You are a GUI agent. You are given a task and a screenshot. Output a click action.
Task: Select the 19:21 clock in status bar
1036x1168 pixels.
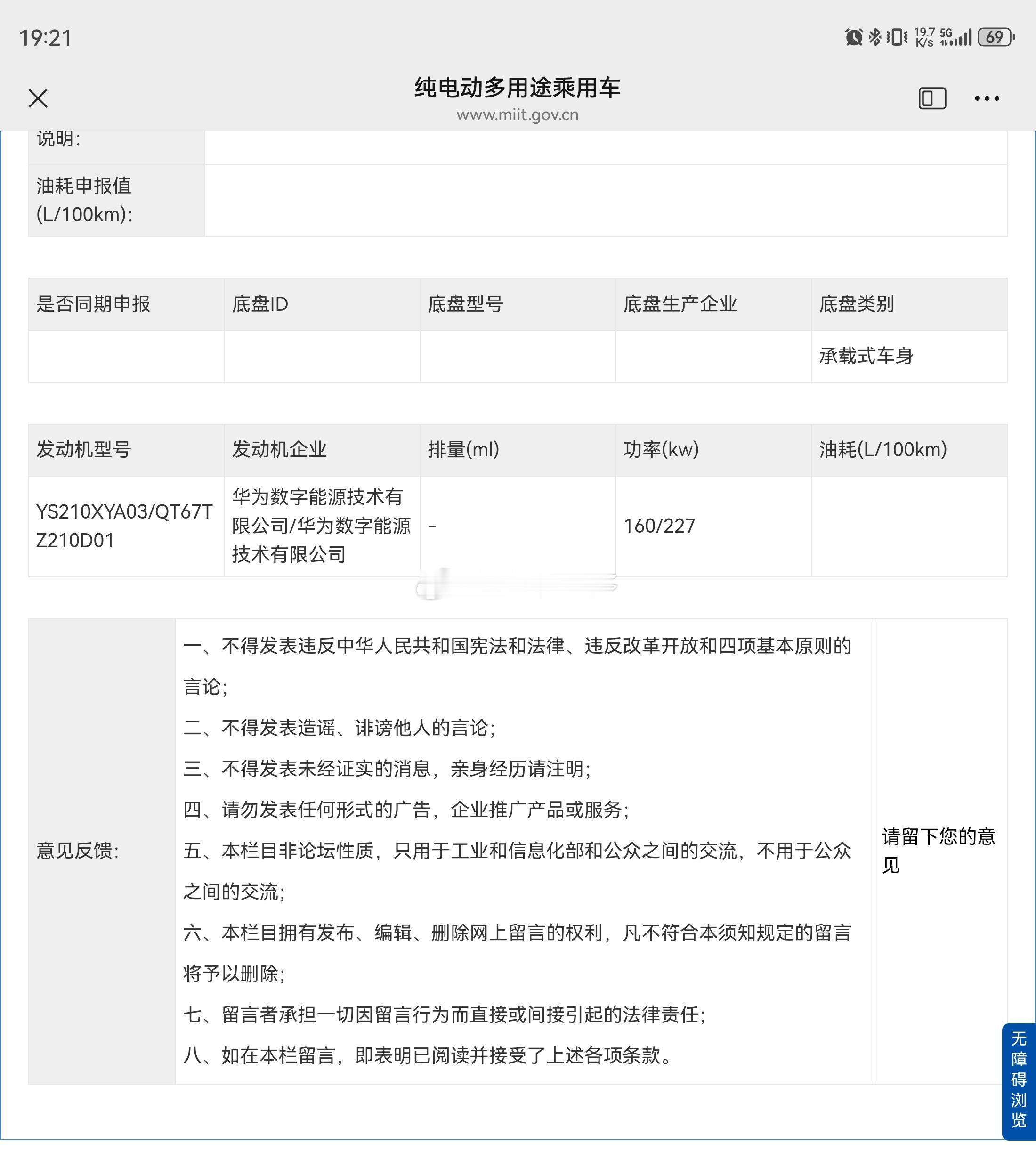[x=46, y=38]
